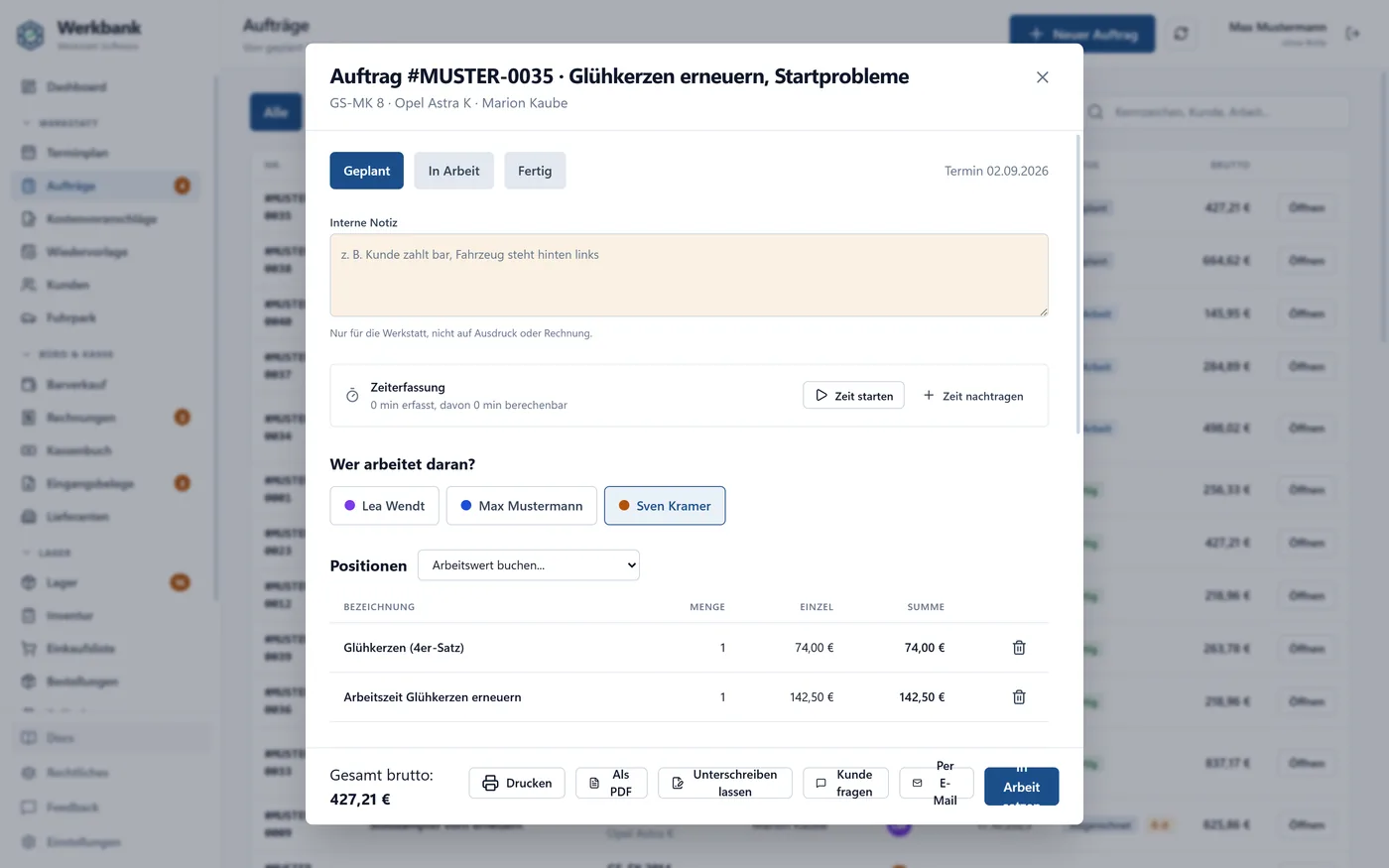Toggle Max Mustermann as assigned worker

pos(522,506)
